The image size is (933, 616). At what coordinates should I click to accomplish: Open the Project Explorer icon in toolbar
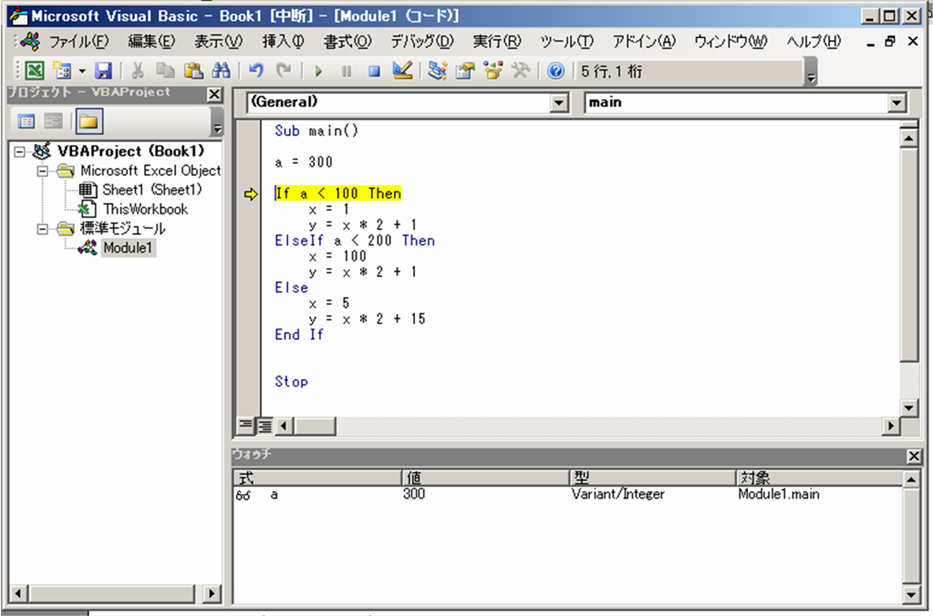point(437,71)
